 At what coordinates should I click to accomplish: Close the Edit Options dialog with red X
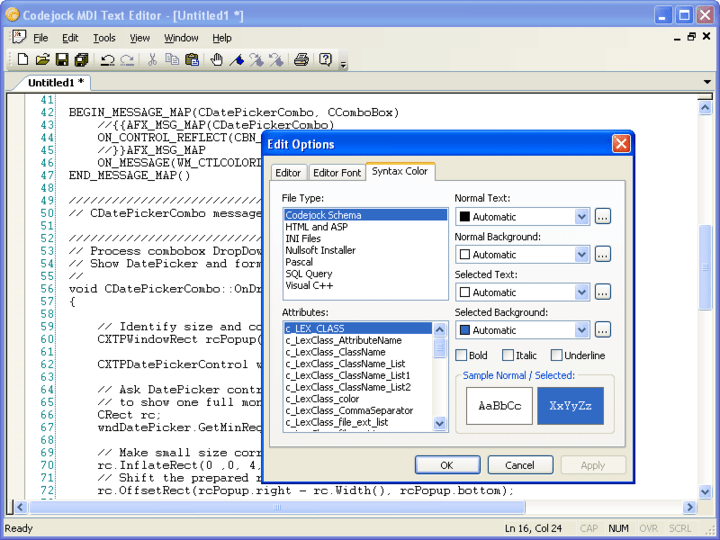[621, 144]
